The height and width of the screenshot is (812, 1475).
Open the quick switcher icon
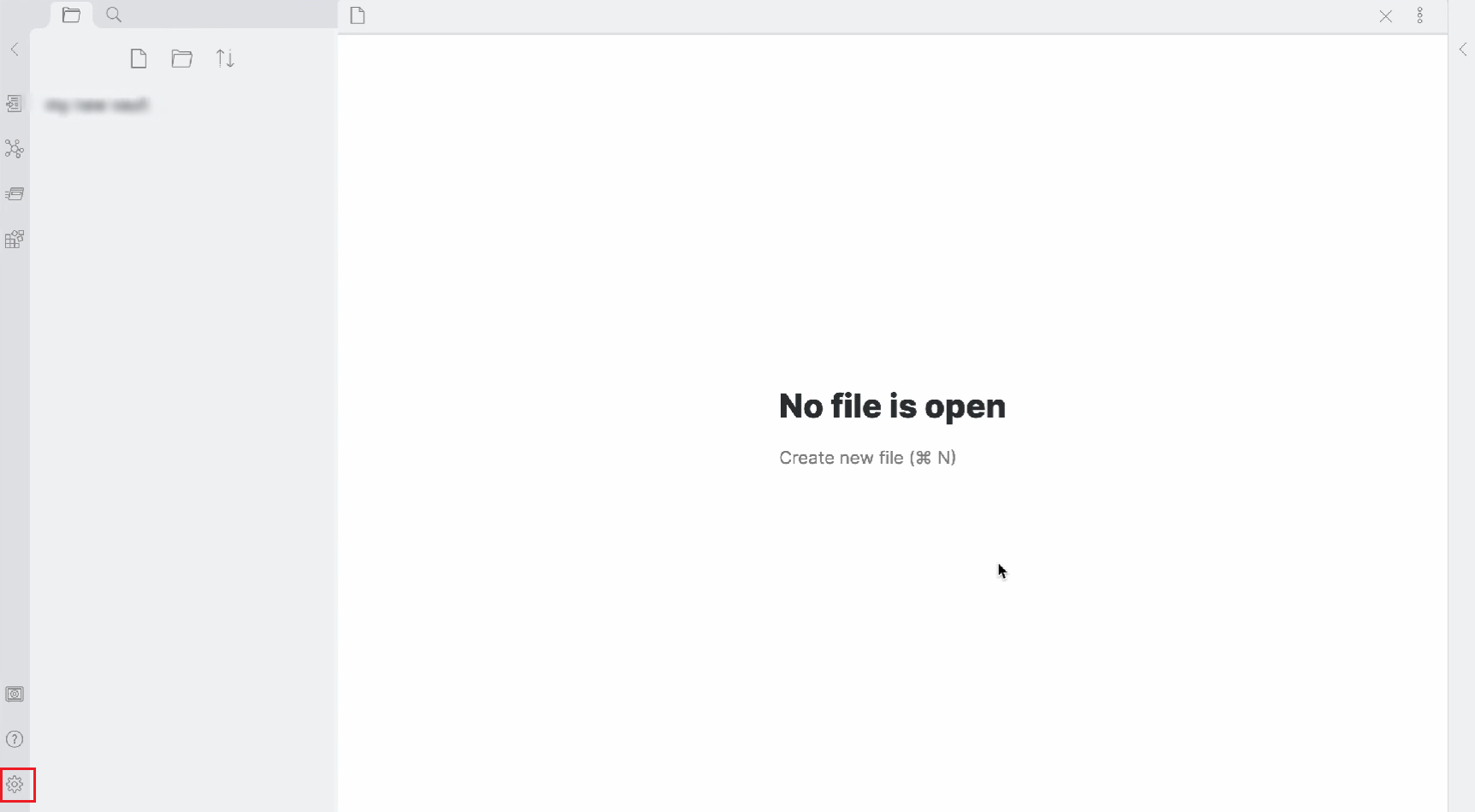pyautogui.click(x=15, y=104)
